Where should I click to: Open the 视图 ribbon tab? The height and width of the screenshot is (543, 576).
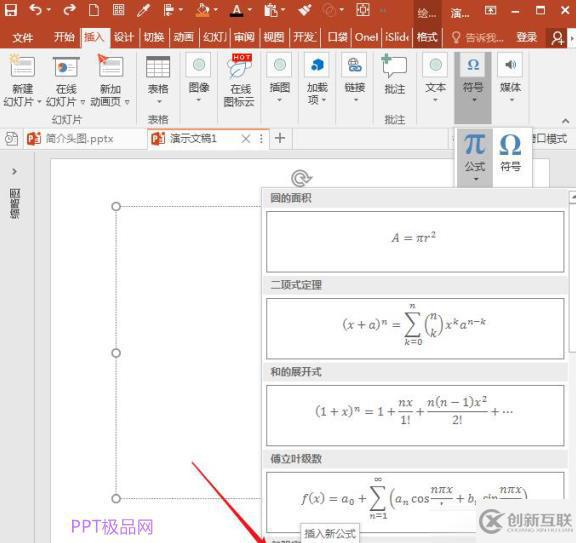tap(274, 37)
